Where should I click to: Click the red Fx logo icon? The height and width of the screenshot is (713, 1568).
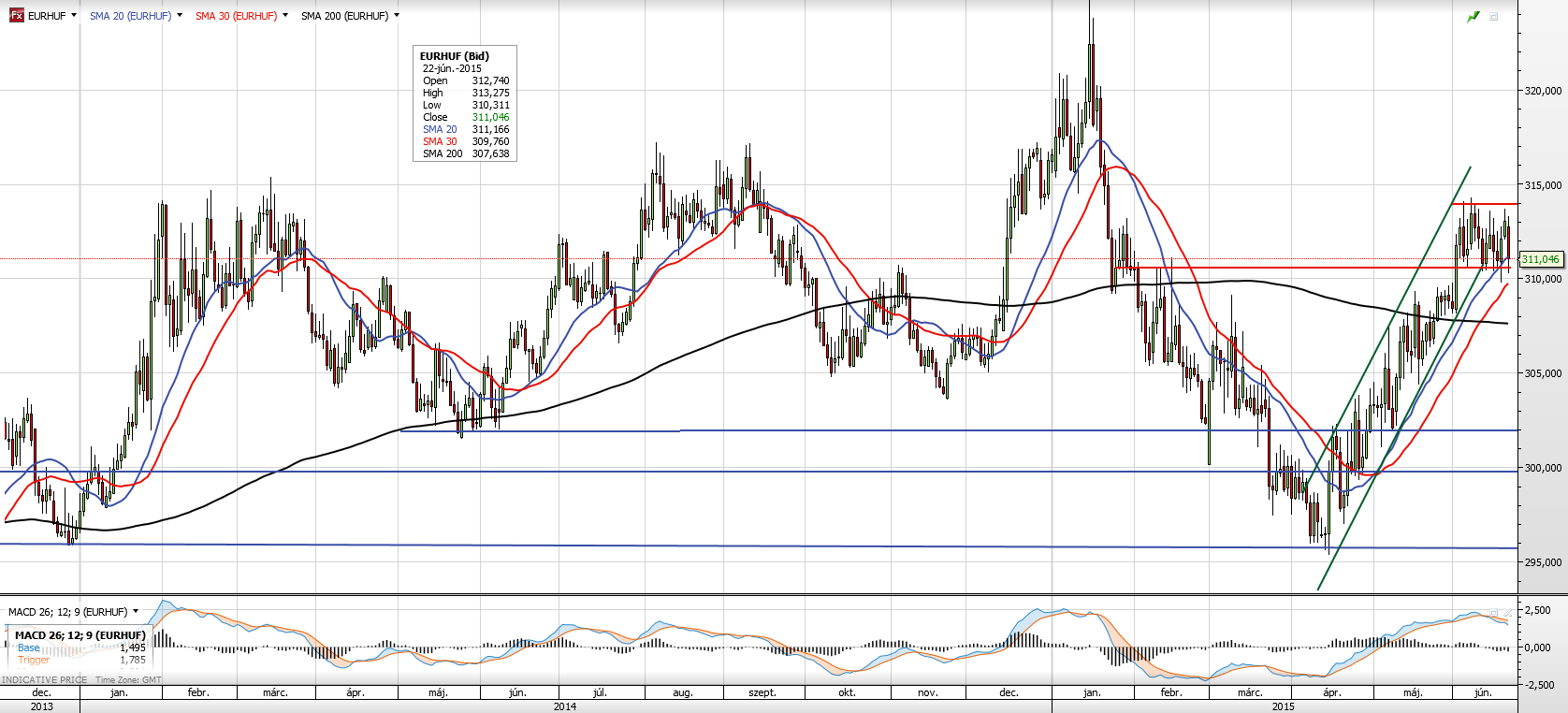(17, 16)
